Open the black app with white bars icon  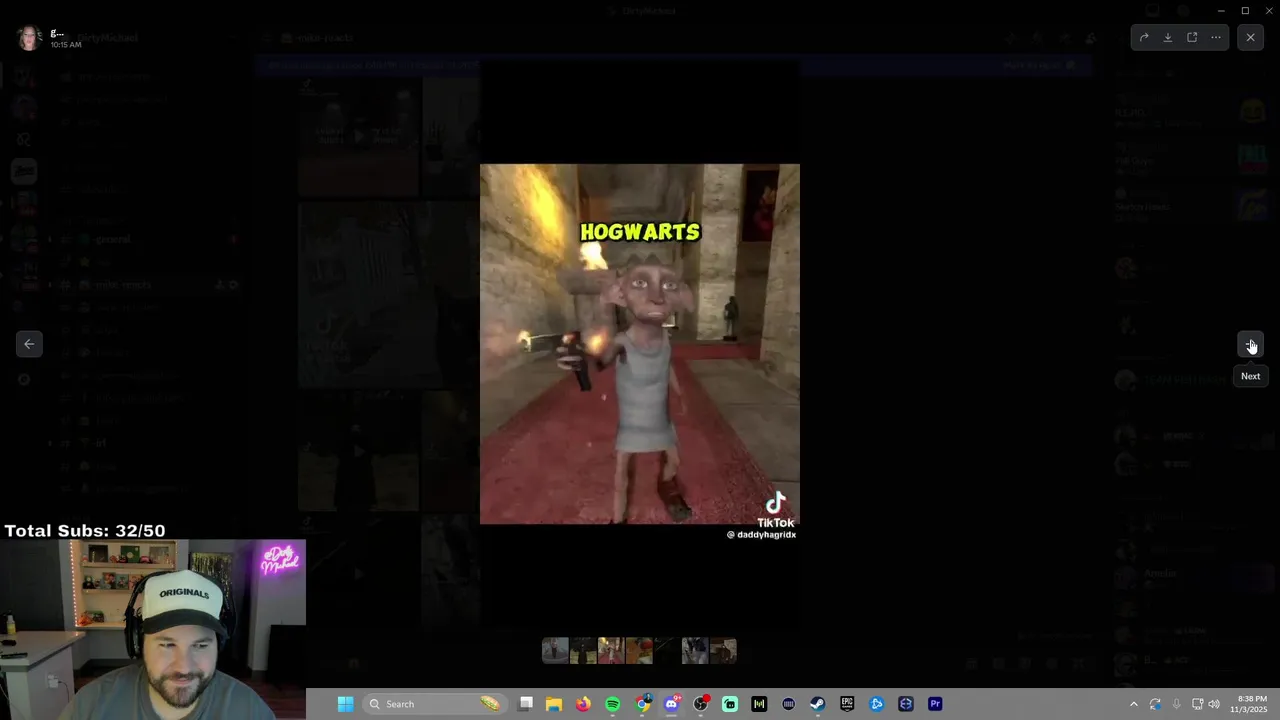(x=759, y=704)
